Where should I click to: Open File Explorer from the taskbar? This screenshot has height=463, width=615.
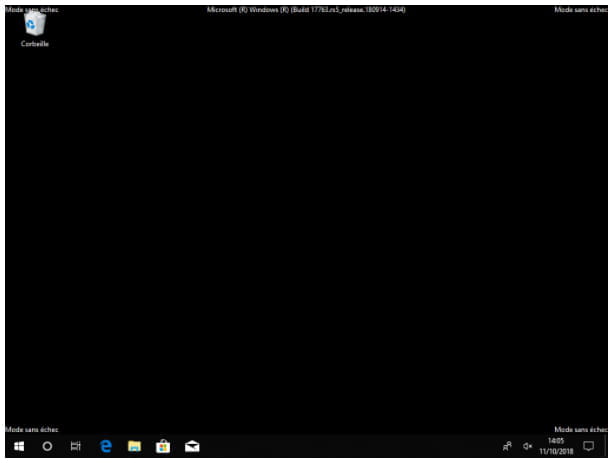click(x=134, y=447)
